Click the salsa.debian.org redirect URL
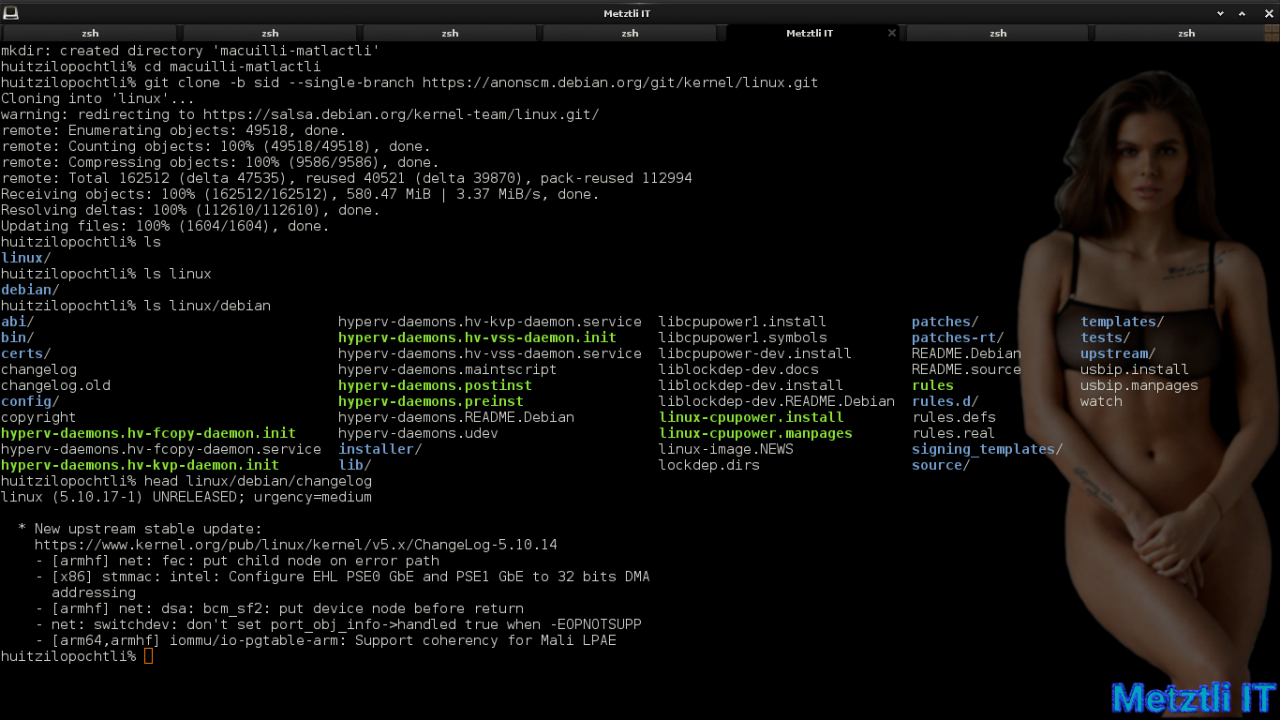1280x720 pixels. (x=402, y=114)
